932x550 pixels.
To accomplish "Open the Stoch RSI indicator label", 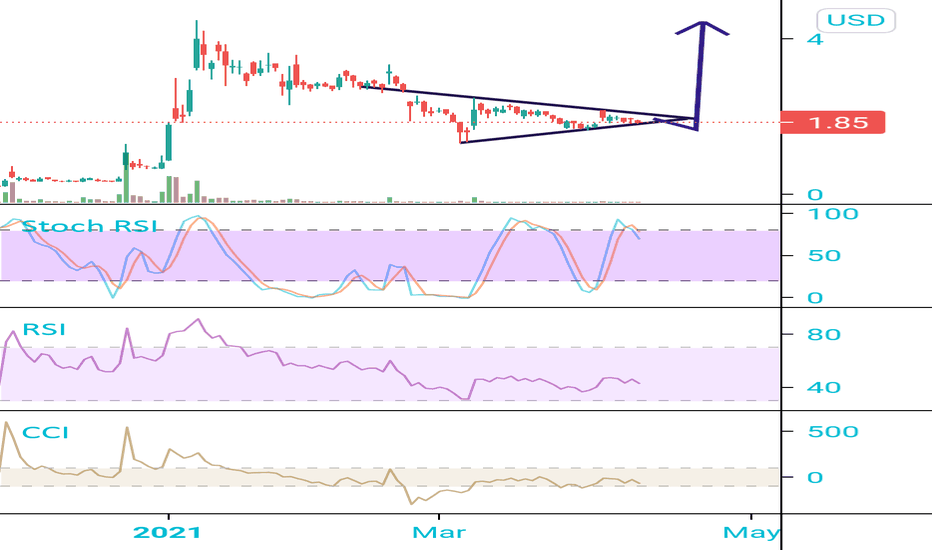I will pyautogui.click(x=90, y=226).
